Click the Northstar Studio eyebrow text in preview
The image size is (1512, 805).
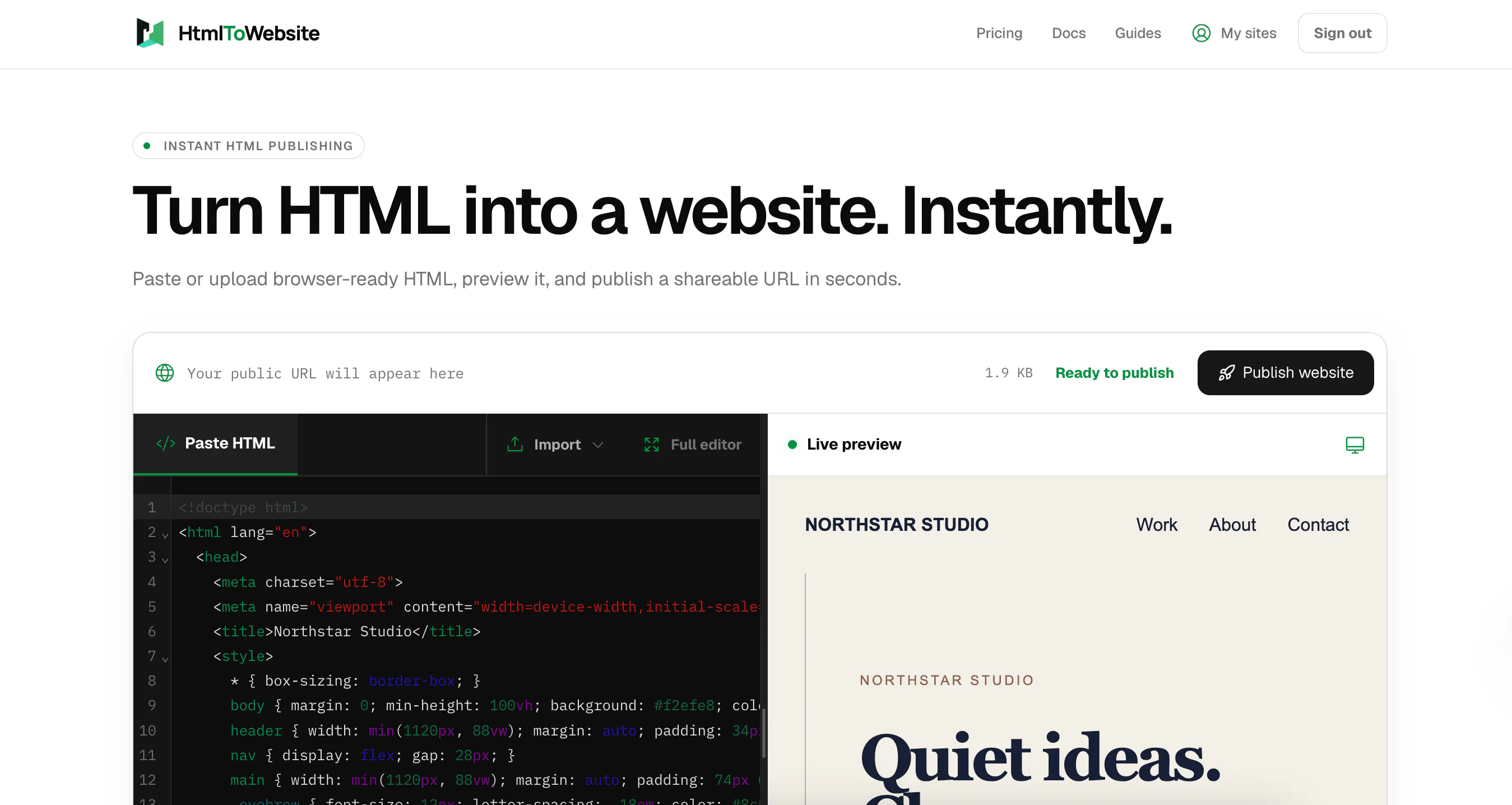pos(946,680)
